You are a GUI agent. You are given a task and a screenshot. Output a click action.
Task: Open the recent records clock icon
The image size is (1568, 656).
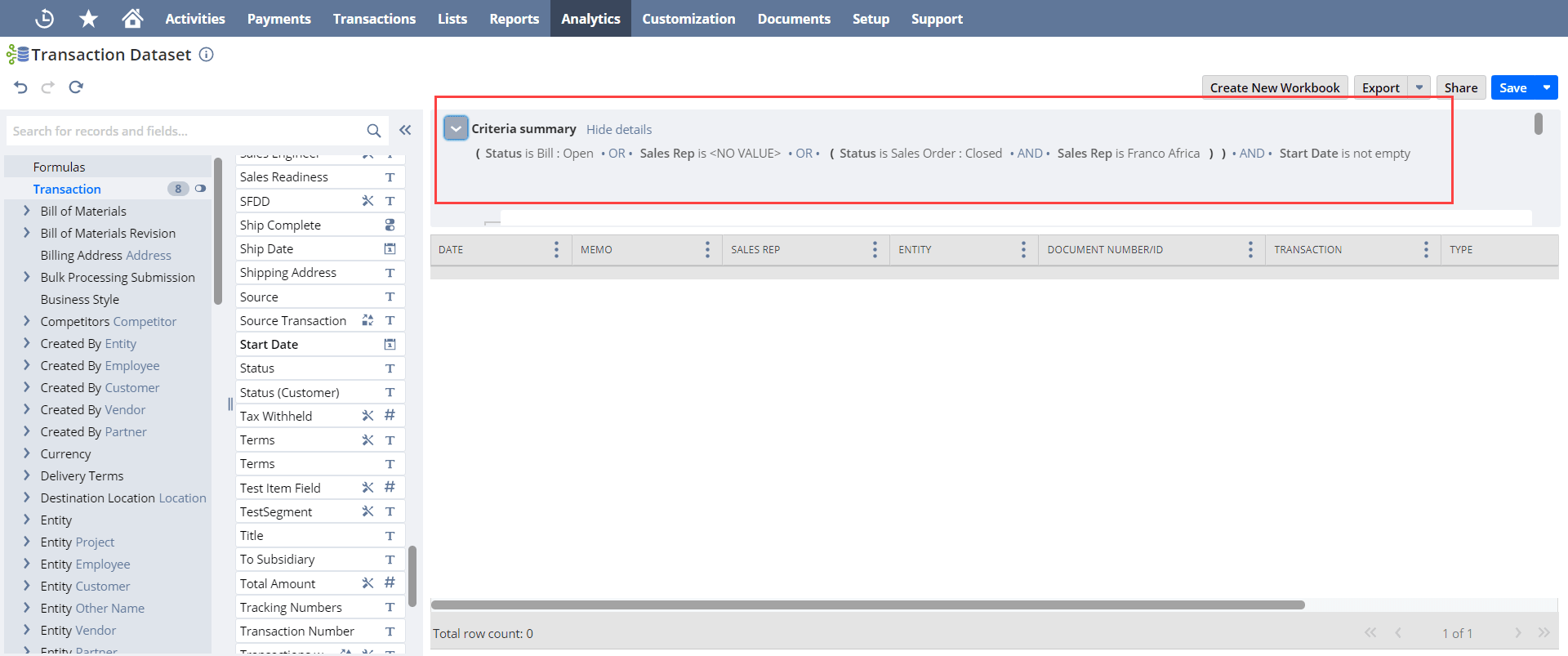(x=45, y=18)
